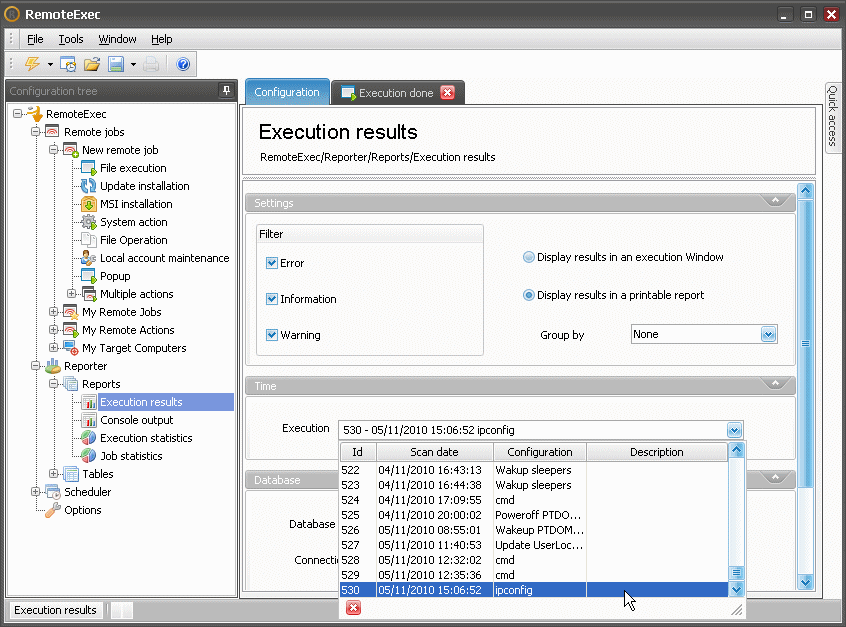
Task: Open help with the question mark icon
Action: 183,64
